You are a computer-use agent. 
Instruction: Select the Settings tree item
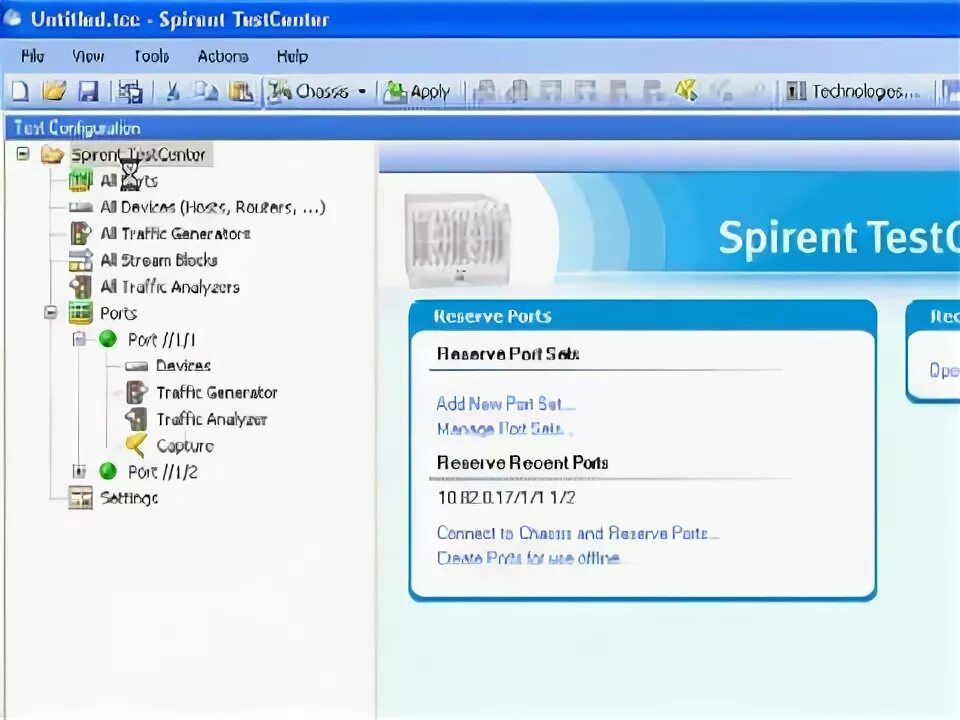click(x=129, y=498)
